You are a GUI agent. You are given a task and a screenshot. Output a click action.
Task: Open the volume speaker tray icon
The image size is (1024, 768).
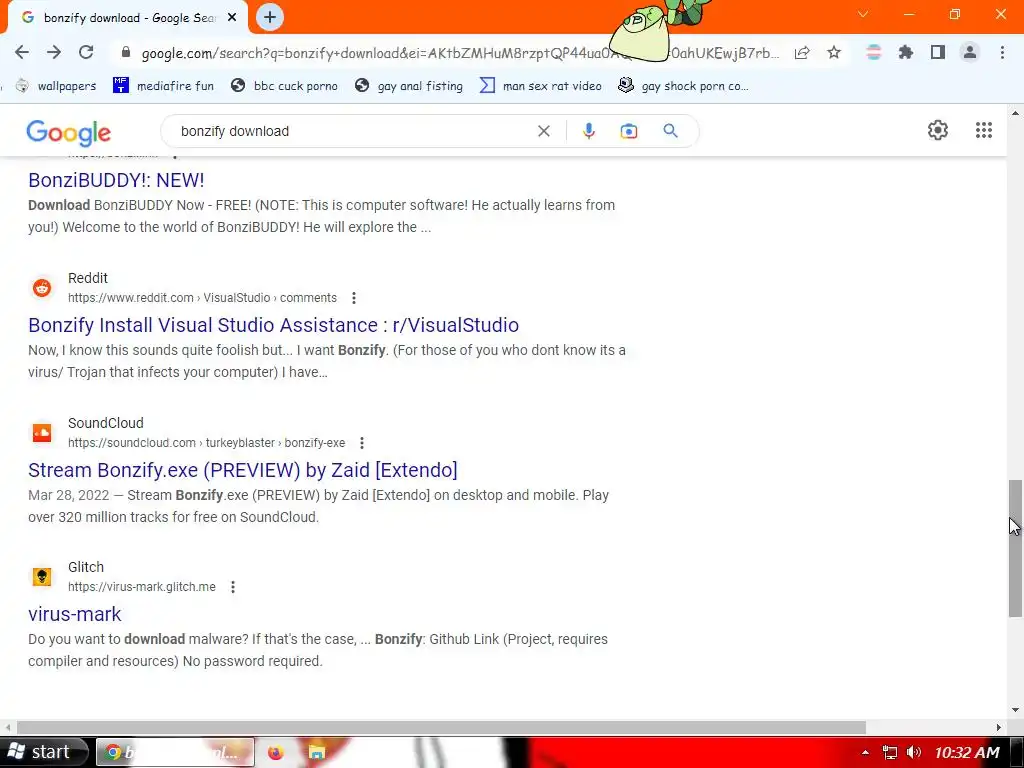click(914, 753)
